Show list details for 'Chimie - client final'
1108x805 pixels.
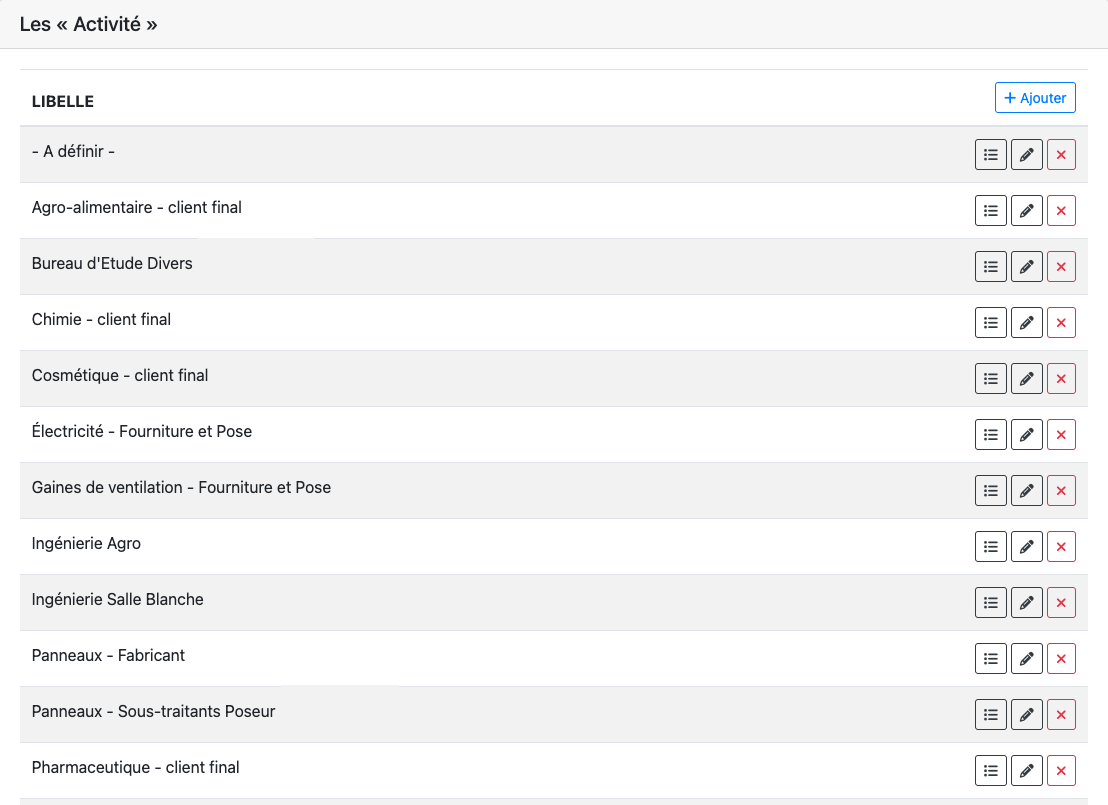coord(991,323)
